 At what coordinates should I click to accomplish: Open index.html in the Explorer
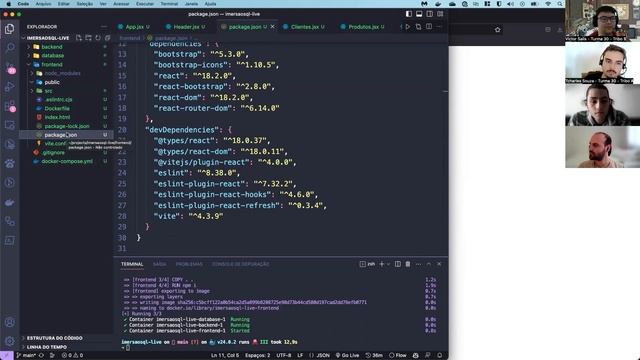coord(57,117)
